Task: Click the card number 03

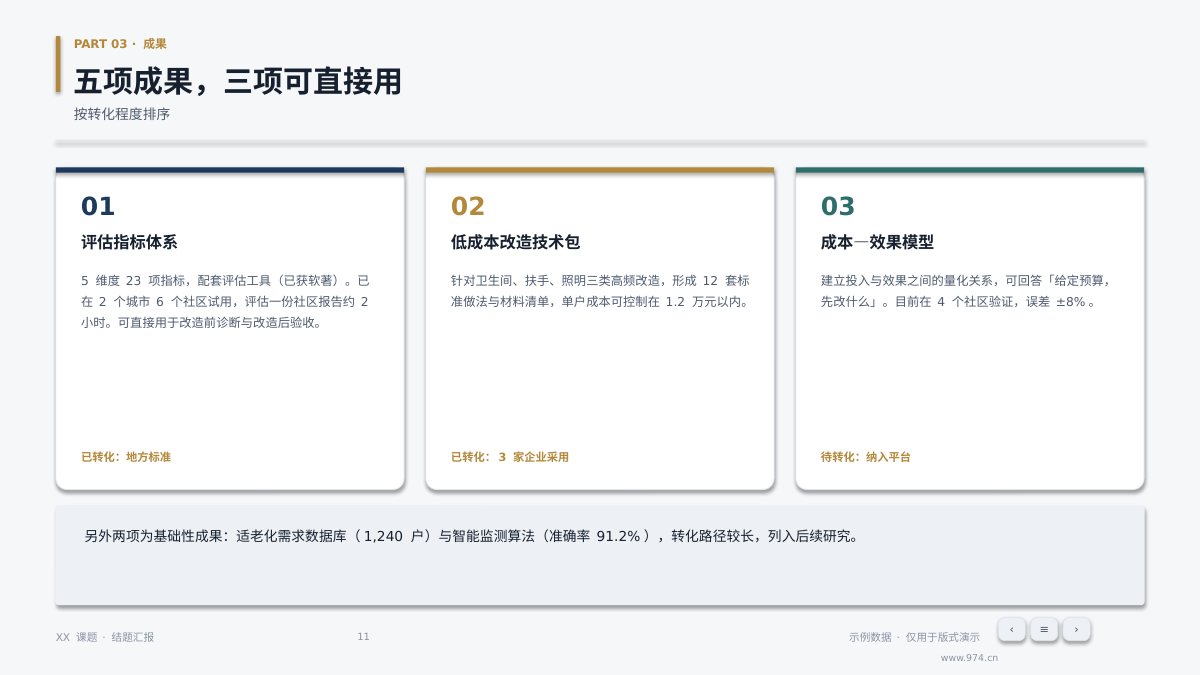Action: [x=838, y=206]
